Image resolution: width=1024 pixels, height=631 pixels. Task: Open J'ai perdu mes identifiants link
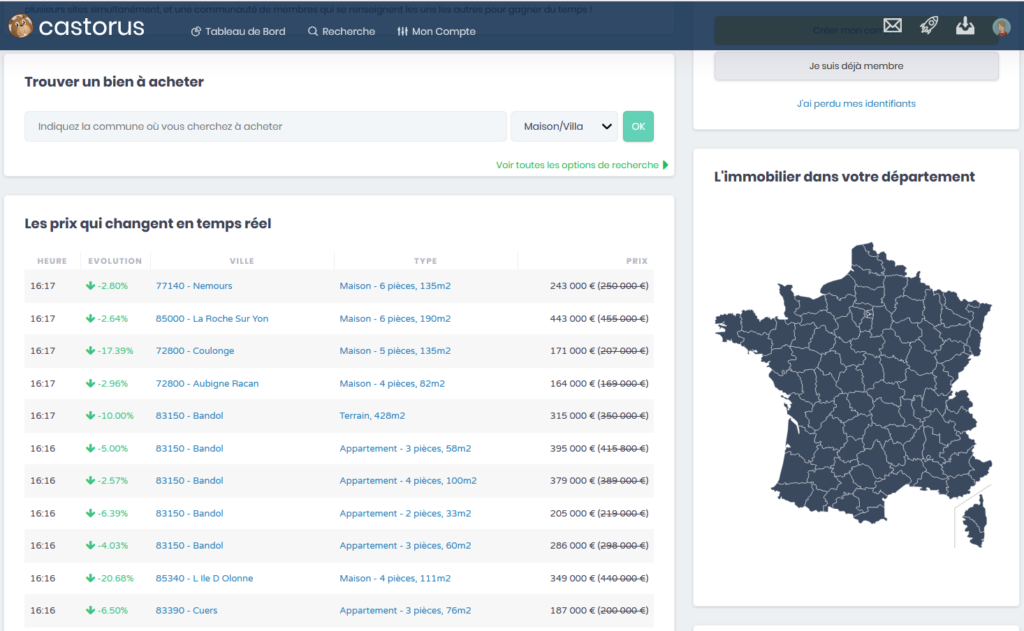[x=856, y=103]
